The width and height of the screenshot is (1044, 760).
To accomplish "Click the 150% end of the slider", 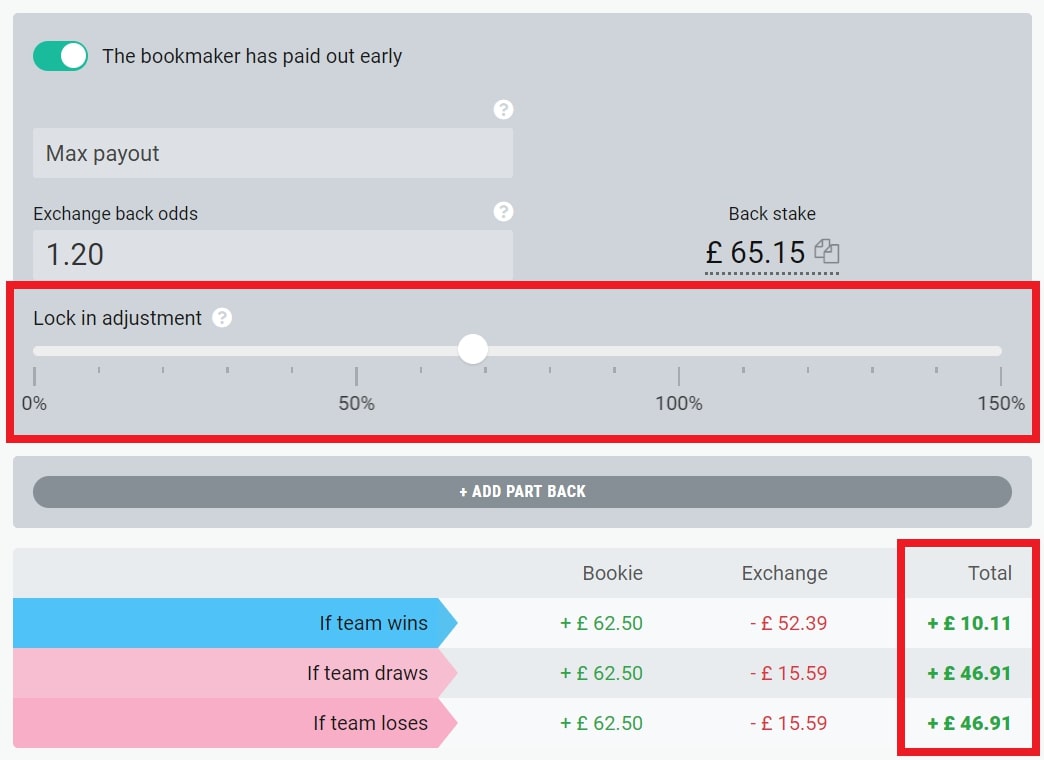I will 1000,351.
